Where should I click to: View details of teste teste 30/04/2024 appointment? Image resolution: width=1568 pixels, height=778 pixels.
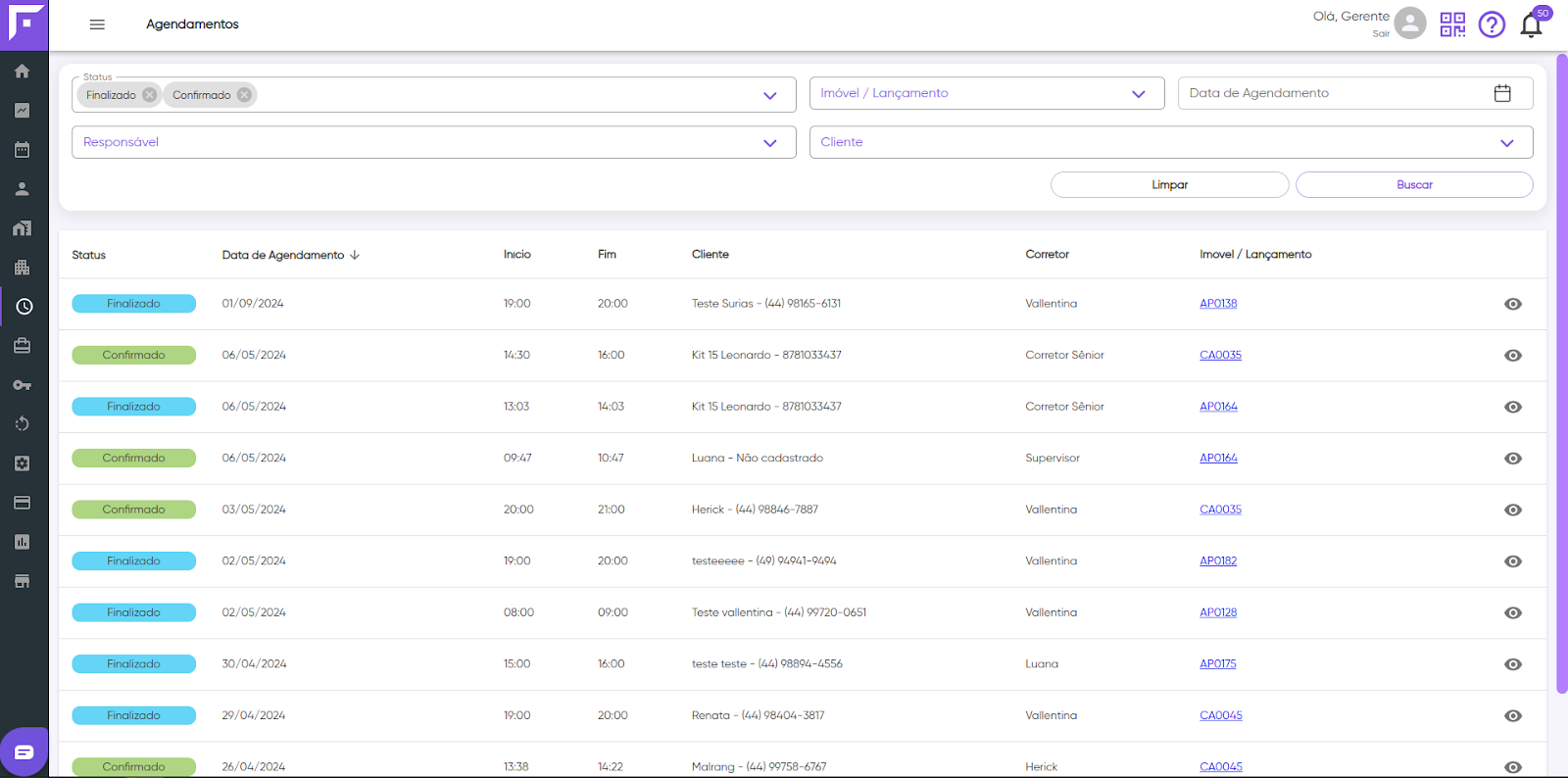1513,664
